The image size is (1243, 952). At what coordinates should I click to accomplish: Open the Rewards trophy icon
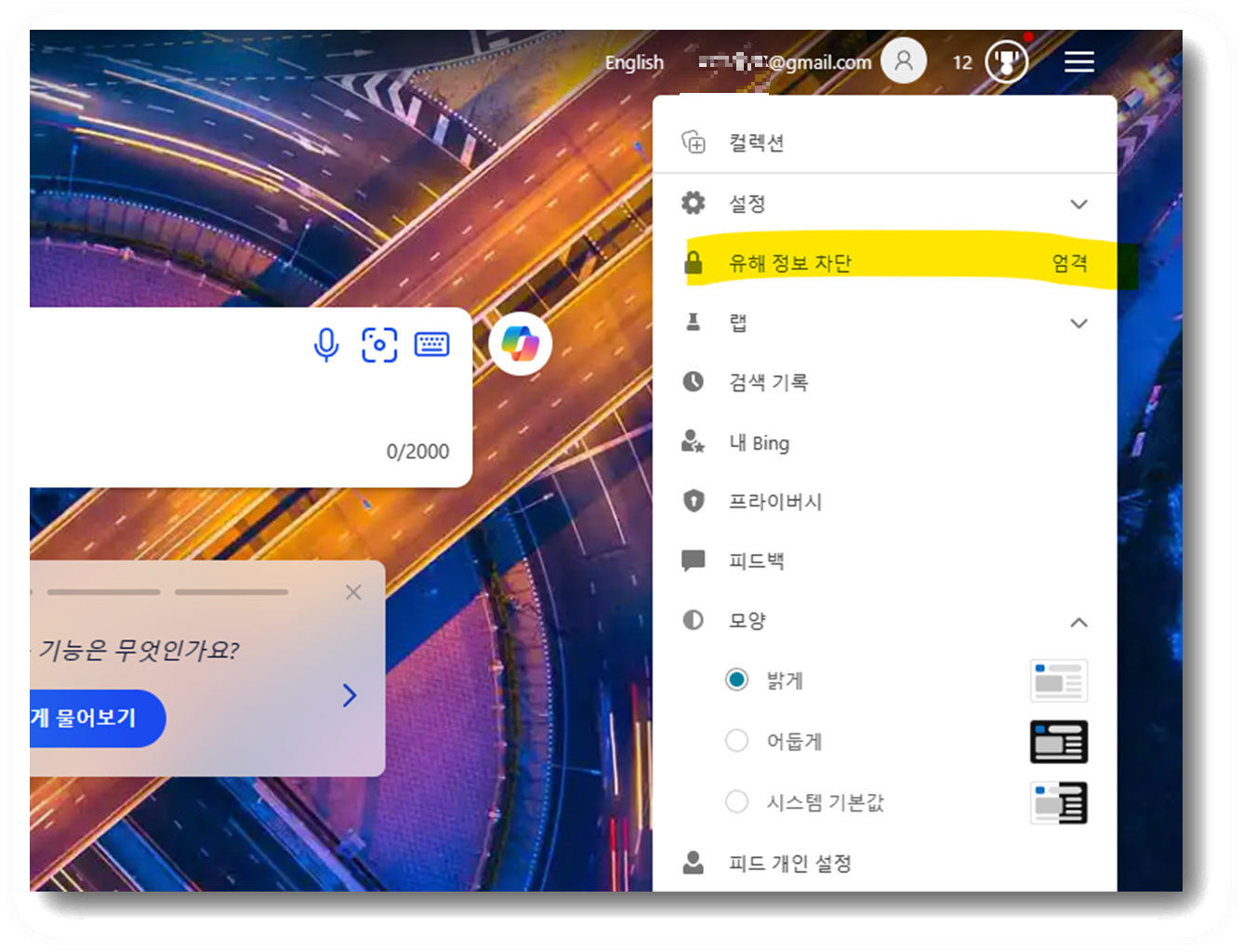point(1007,62)
